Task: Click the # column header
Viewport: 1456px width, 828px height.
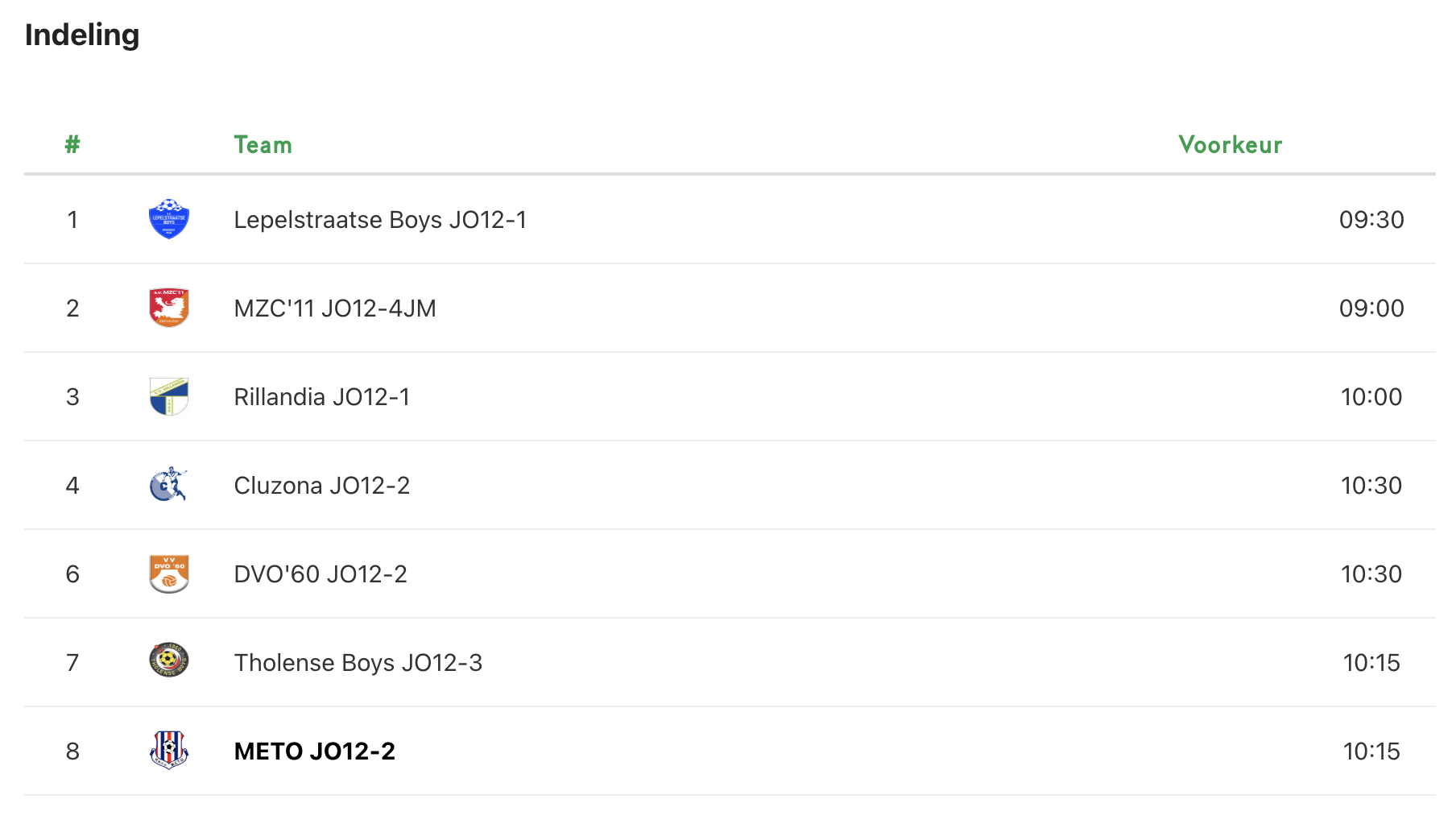Action: pyautogui.click(x=72, y=145)
